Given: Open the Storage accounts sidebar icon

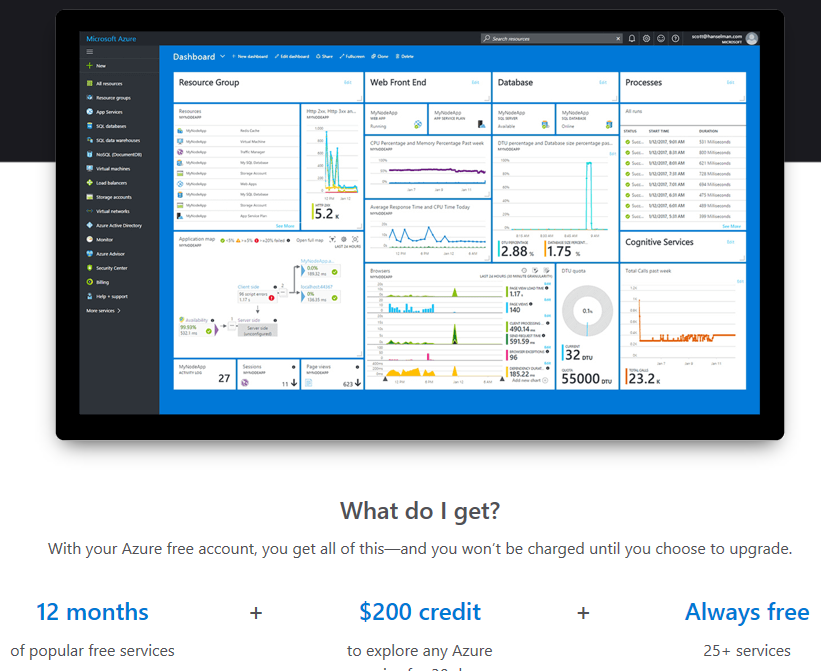Looking at the screenshot, I should coord(90,197).
